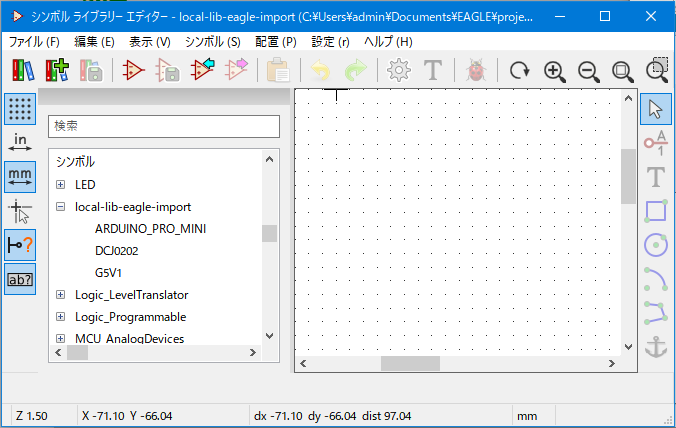676x428 pixels.
Task: Click dx -71.10 dy -66.04 dist text
Action: click(332, 416)
